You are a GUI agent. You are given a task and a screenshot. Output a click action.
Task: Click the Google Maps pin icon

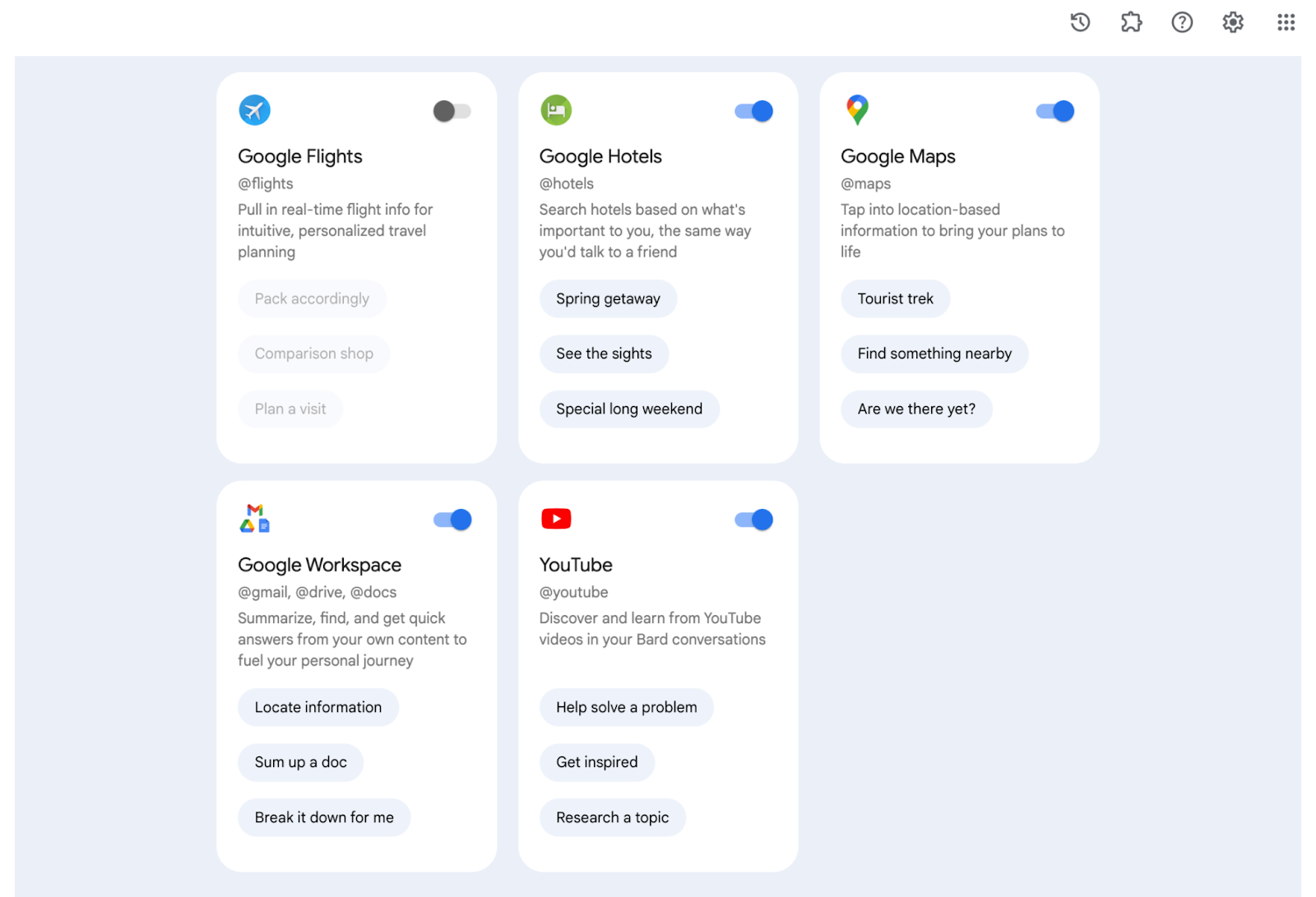click(x=857, y=110)
